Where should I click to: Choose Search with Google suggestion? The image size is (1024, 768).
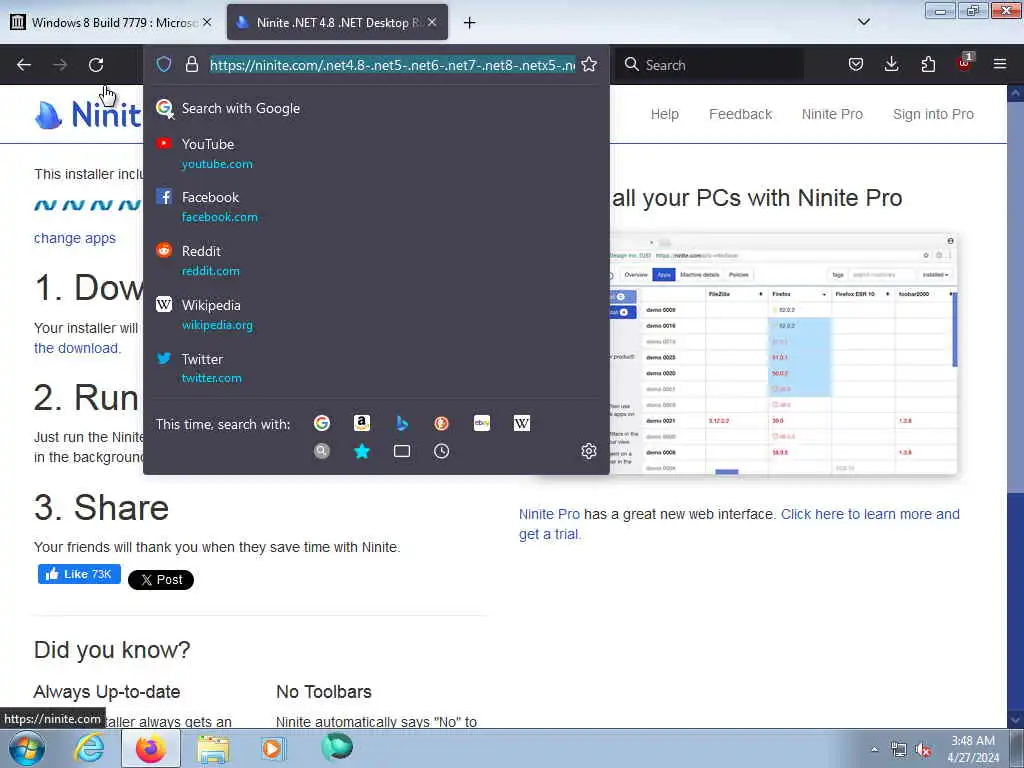pyautogui.click(x=376, y=108)
